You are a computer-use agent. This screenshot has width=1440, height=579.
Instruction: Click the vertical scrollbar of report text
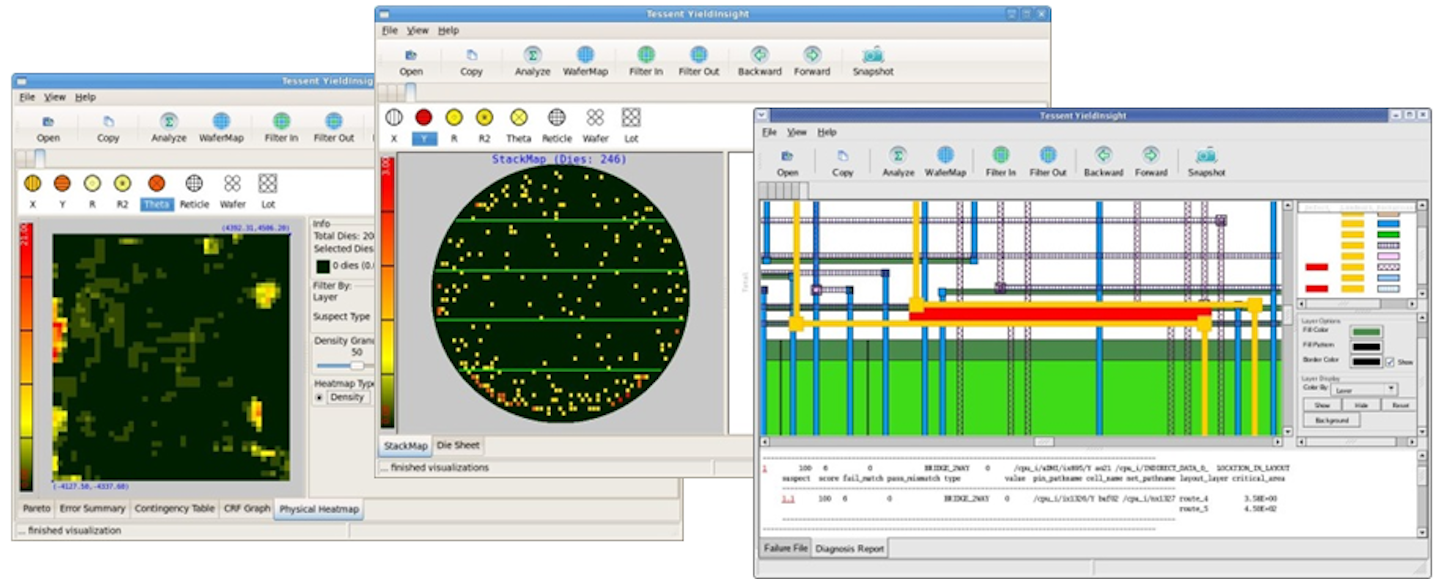(1422, 493)
